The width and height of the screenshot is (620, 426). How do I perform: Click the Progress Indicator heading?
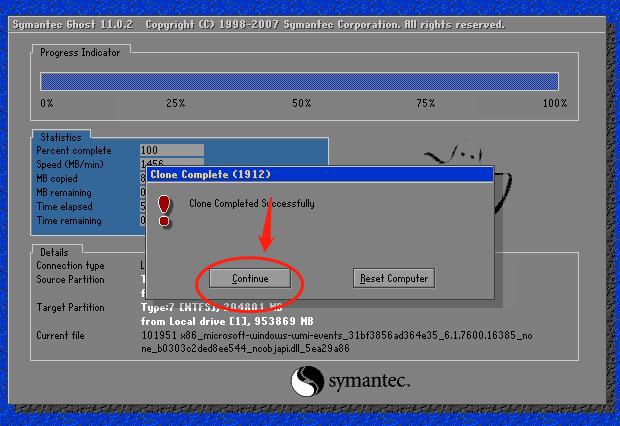(80, 53)
